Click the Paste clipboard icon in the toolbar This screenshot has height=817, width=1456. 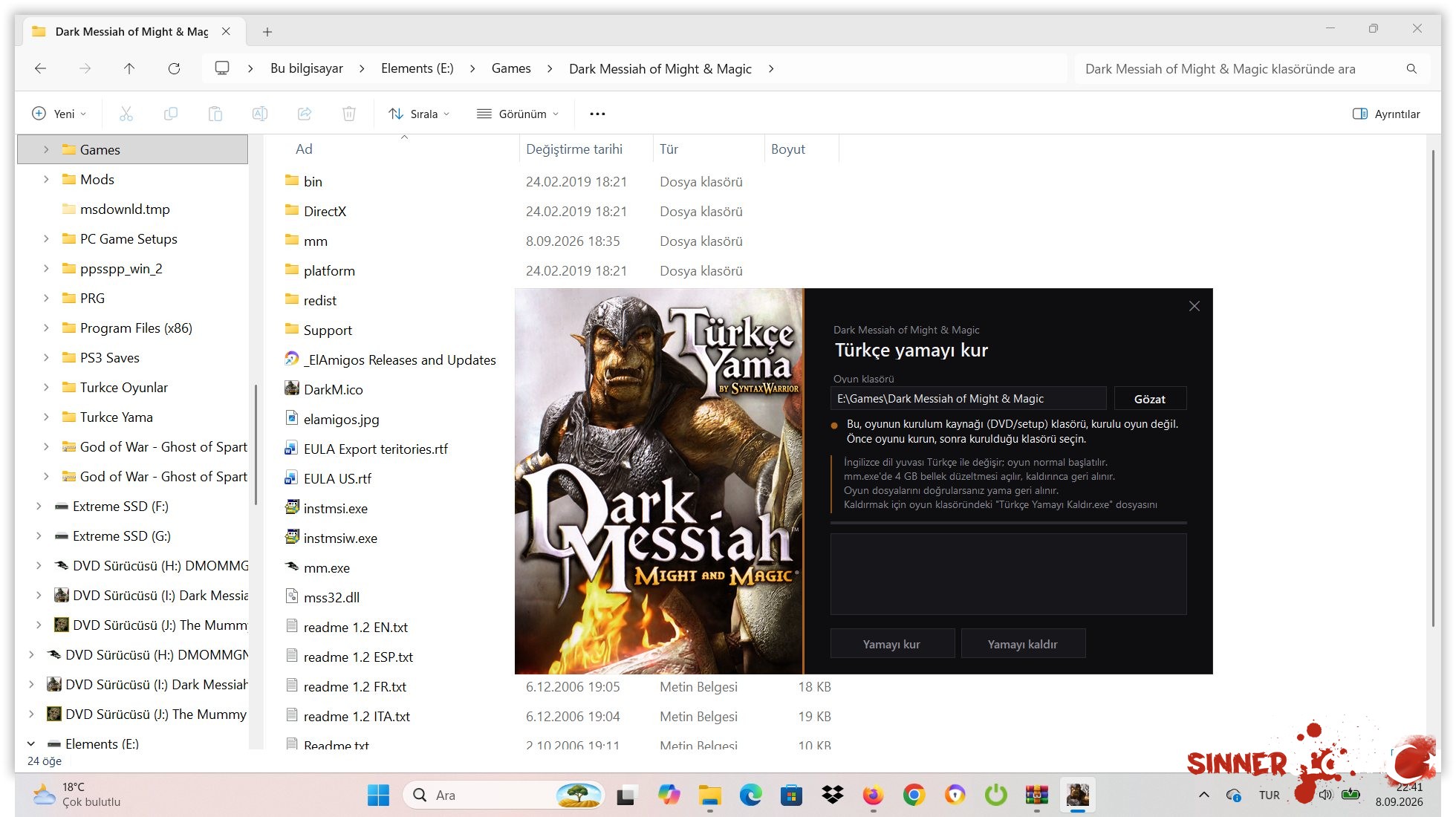(x=215, y=114)
